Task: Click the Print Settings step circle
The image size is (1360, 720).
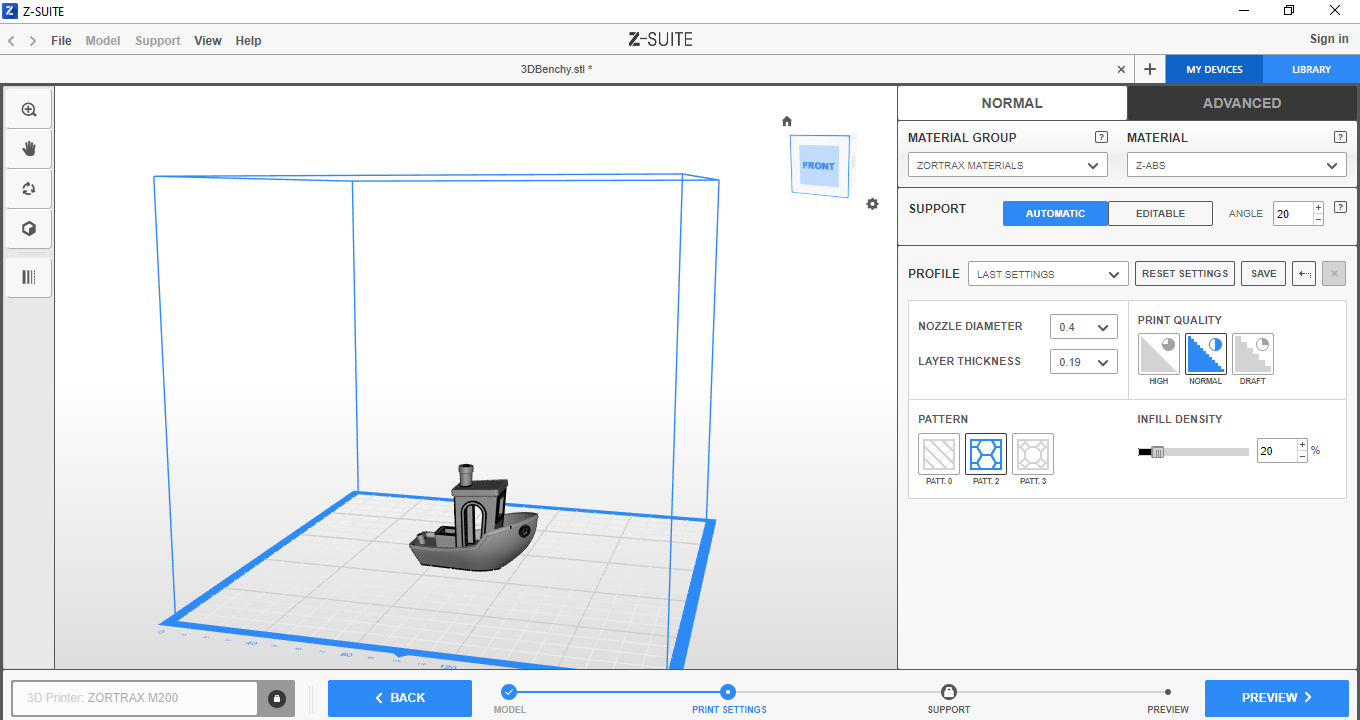Action: click(728, 691)
